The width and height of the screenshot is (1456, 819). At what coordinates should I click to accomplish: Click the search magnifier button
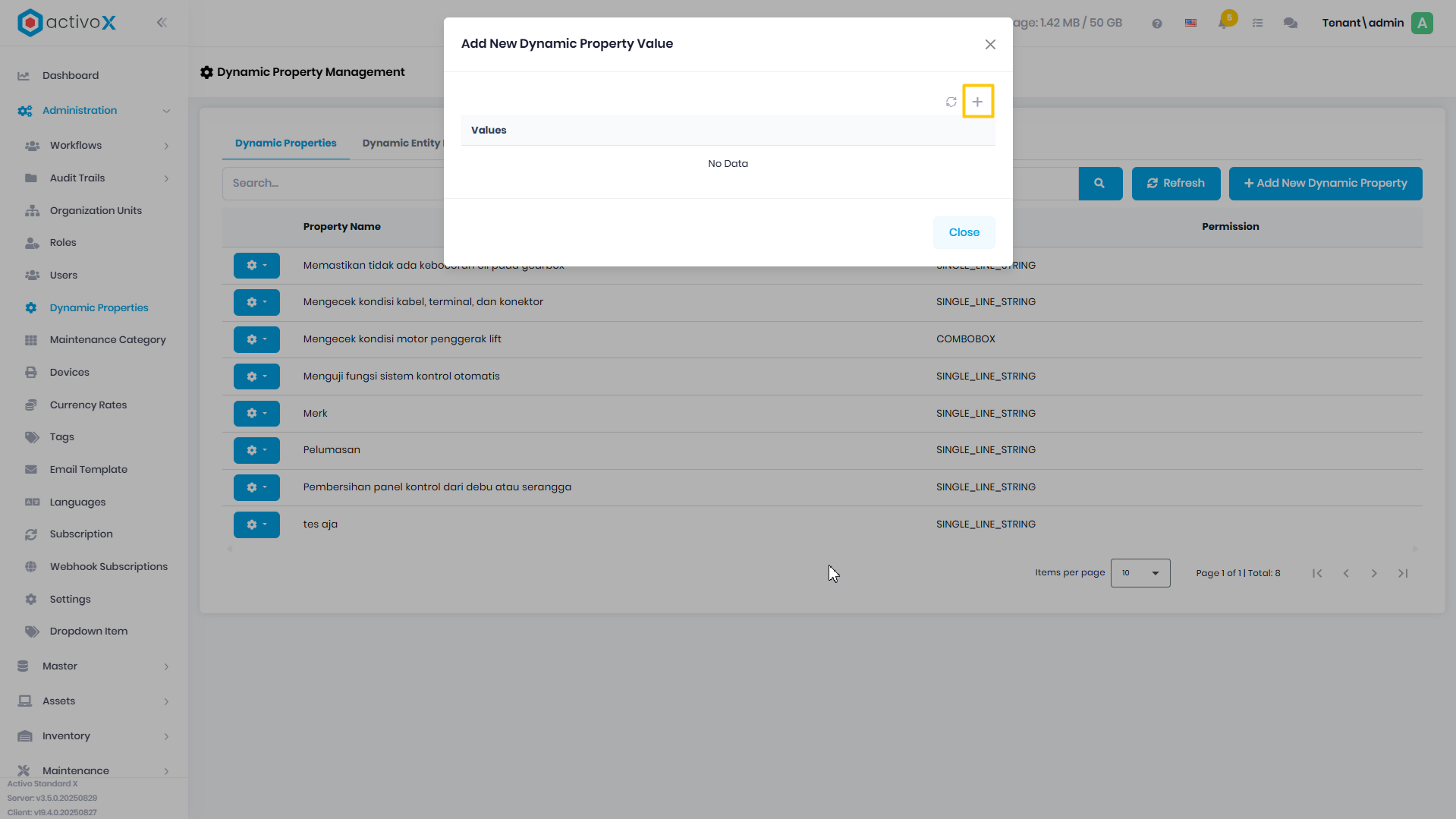(1099, 184)
